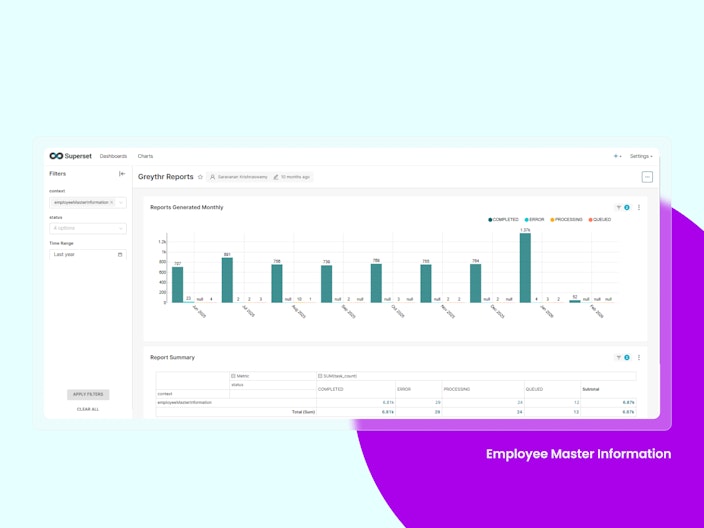This screenshot has width=704, height=528.
Task: Click the tallest bar labeled 1.37k
Action: pos(525,268)
